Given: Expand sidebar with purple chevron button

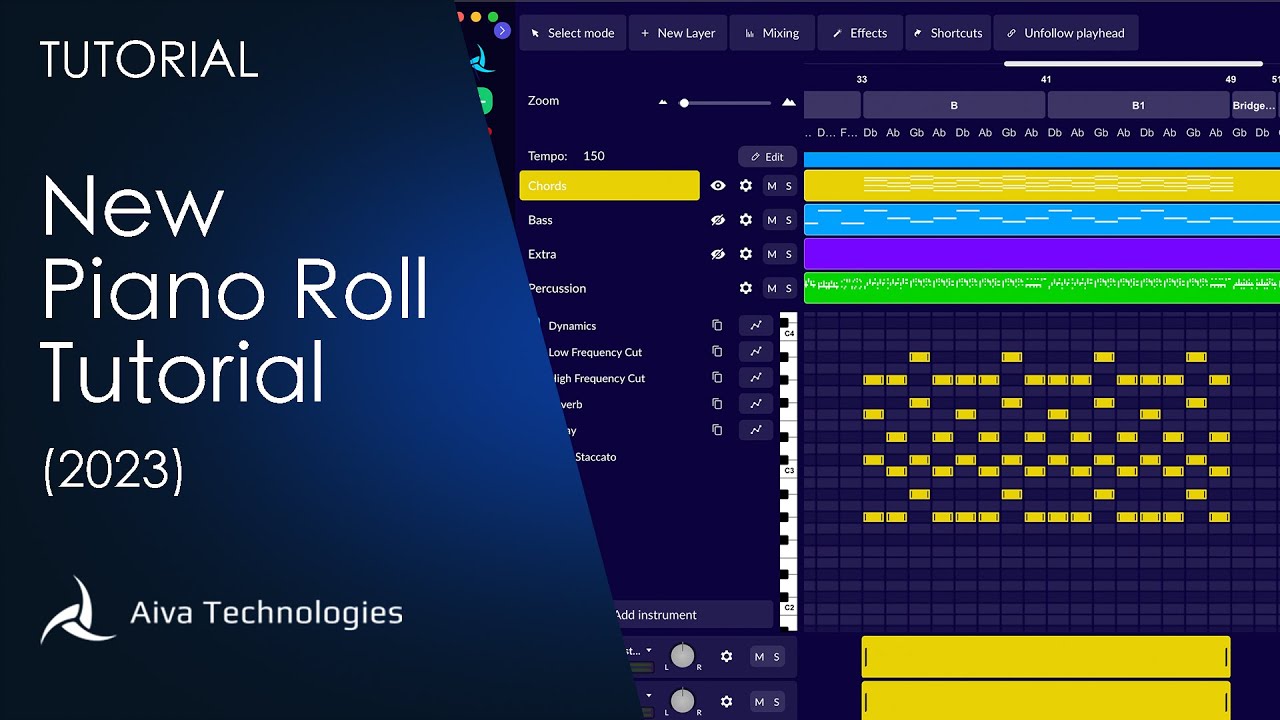Looking at the screenshot, I should click(x=503, y=31).
